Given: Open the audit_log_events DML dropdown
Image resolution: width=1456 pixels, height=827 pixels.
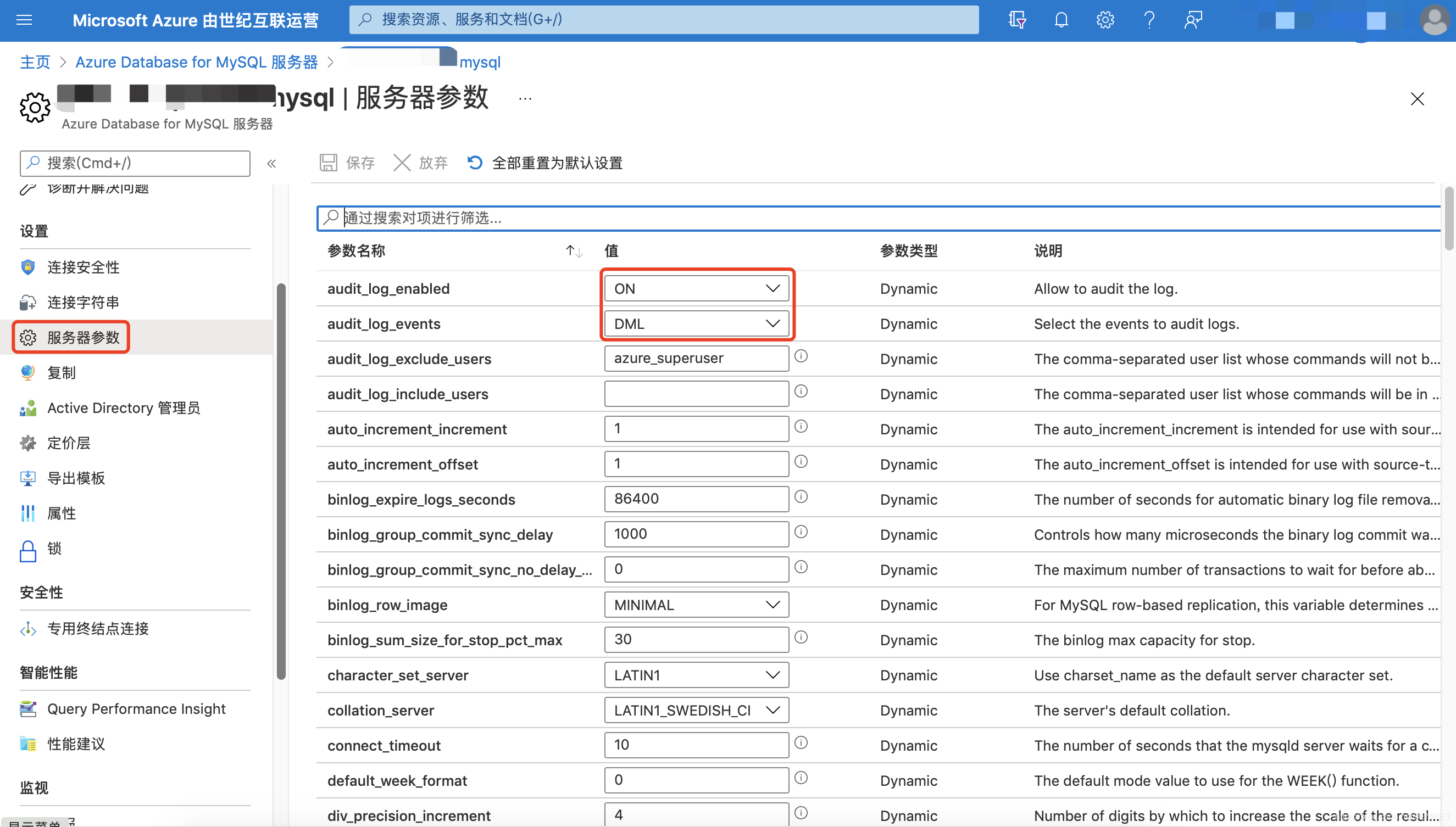Looking at the screenshot, I should 697,323.
